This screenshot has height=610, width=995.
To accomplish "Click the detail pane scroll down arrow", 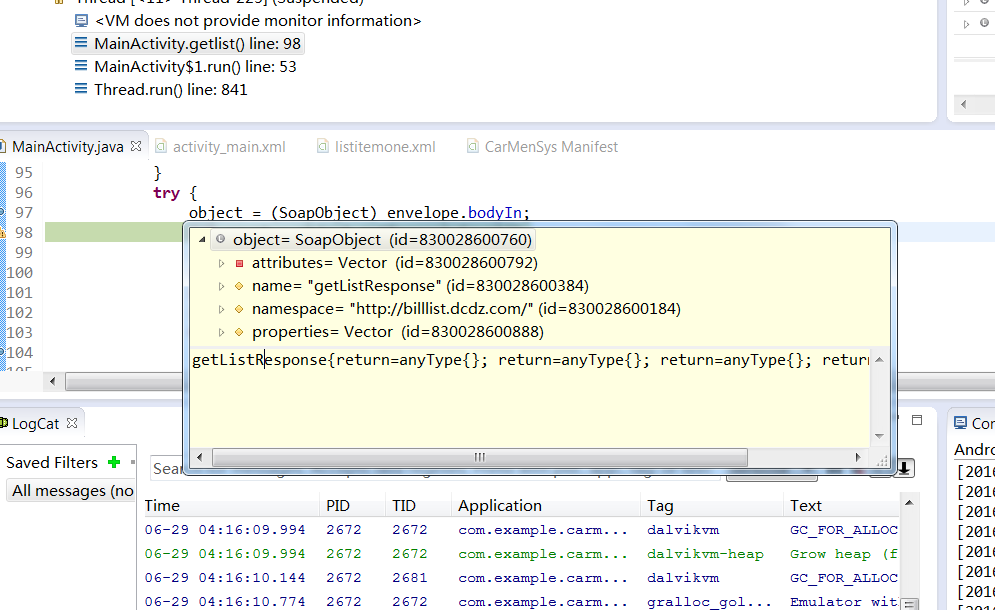I will (x=879, y=435).
